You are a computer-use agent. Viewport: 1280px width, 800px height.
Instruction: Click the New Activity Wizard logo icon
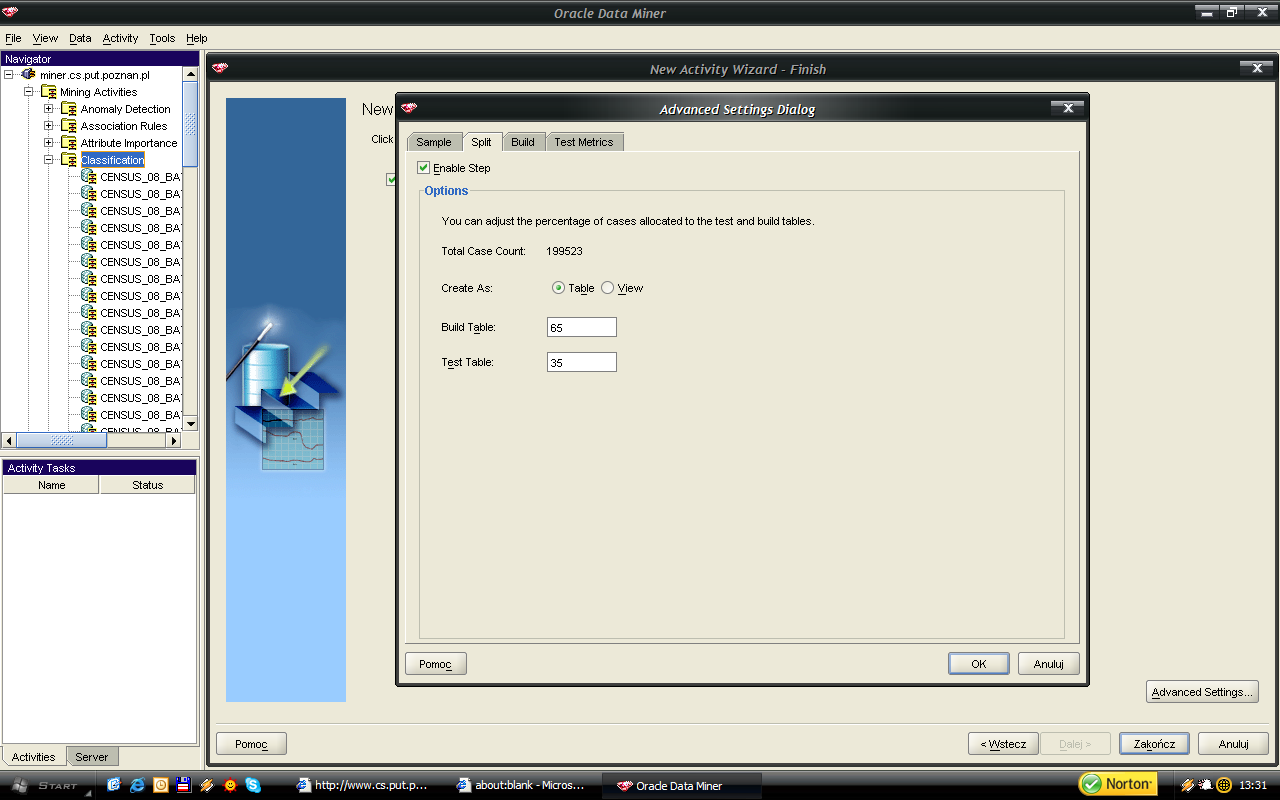tap(220, 68)
